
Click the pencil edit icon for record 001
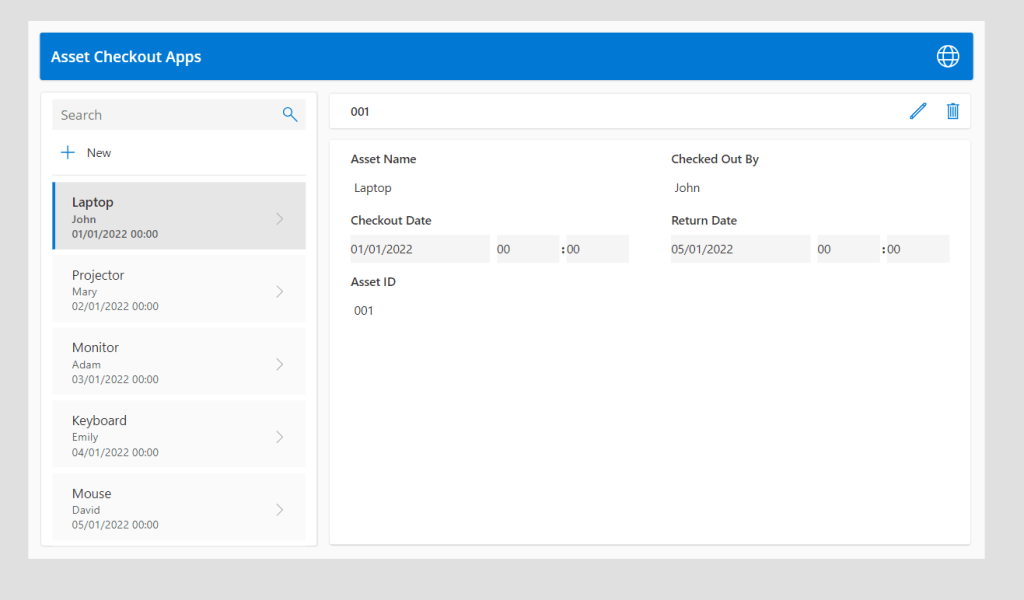point(918,111)
